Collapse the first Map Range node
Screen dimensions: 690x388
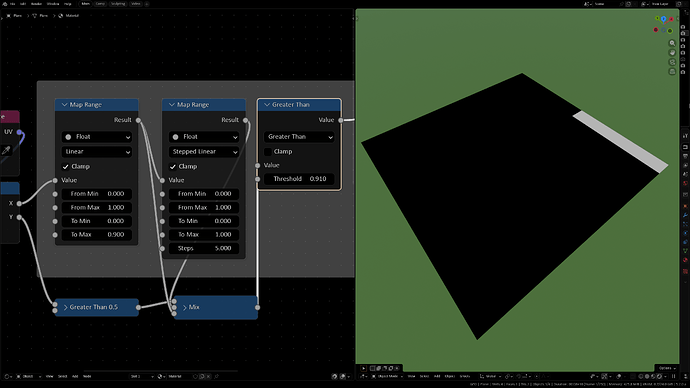click(x=64, y=105)
